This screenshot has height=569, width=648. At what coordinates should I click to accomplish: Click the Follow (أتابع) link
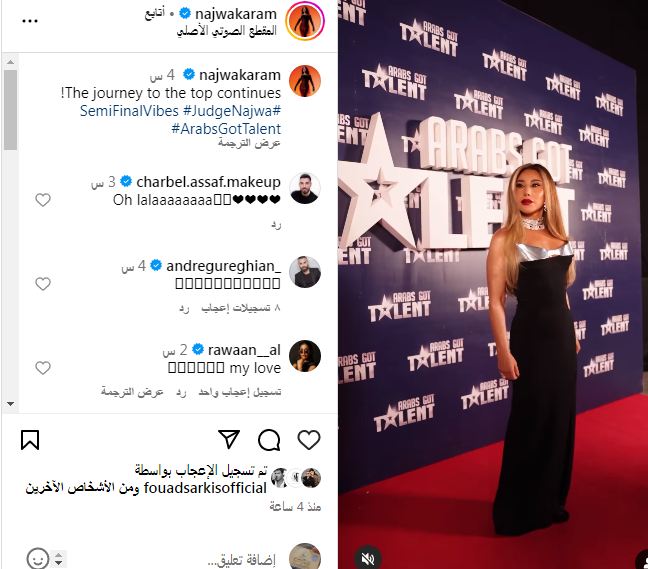[155, 14]
